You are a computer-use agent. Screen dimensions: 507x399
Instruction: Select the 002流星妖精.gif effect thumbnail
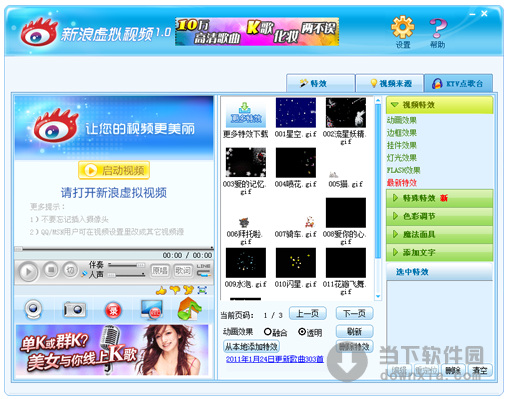point(346,113)
